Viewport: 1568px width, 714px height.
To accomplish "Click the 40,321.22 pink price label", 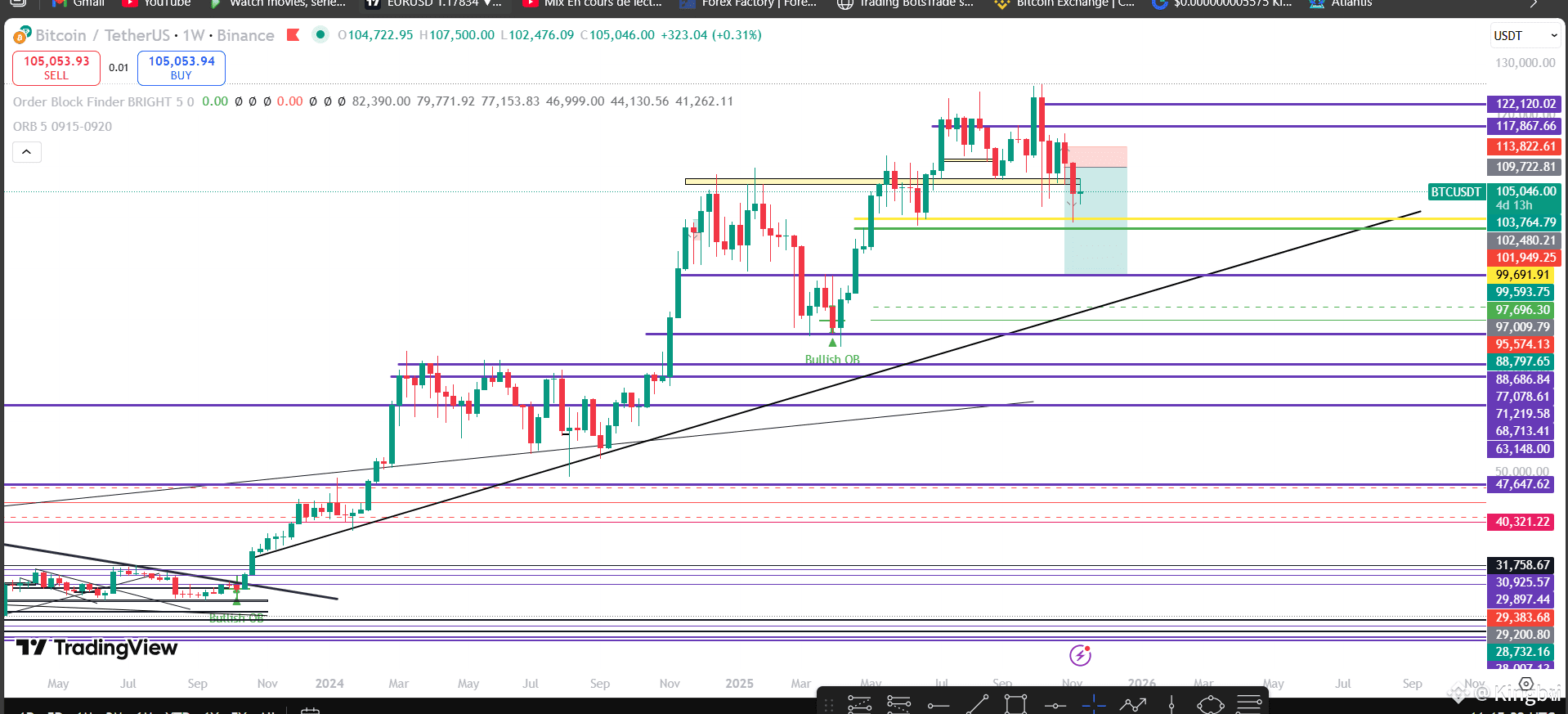I will click(x=1521, y=522).
